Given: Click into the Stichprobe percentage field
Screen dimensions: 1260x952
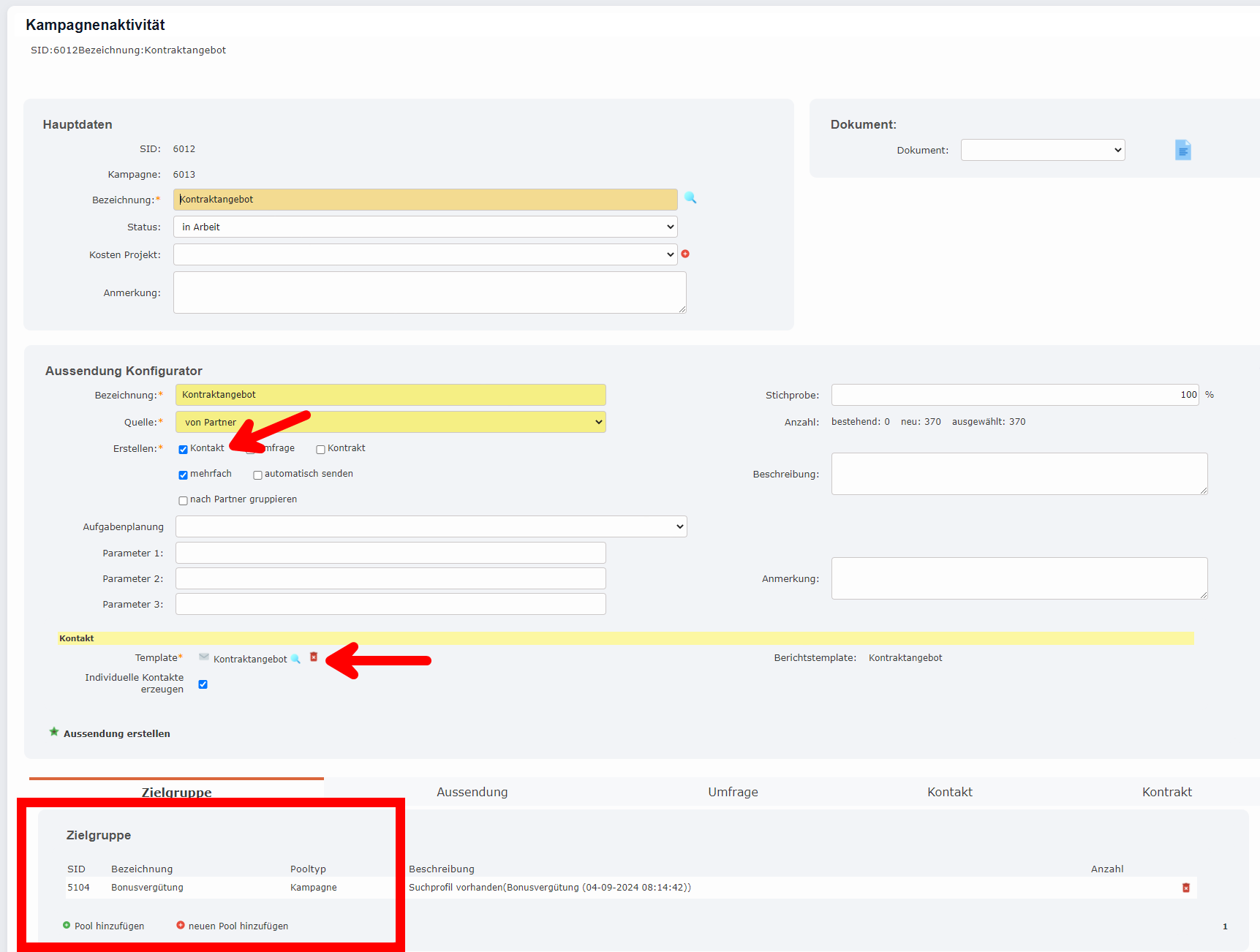Looking at the screenshot, I should pyautogui.click(x=1014, y=395).
